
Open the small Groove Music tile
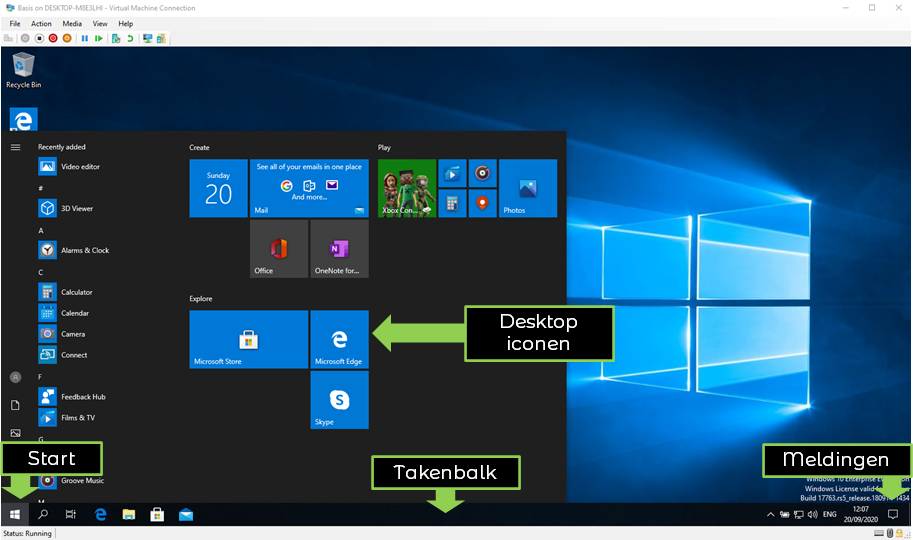pos(483,173)
